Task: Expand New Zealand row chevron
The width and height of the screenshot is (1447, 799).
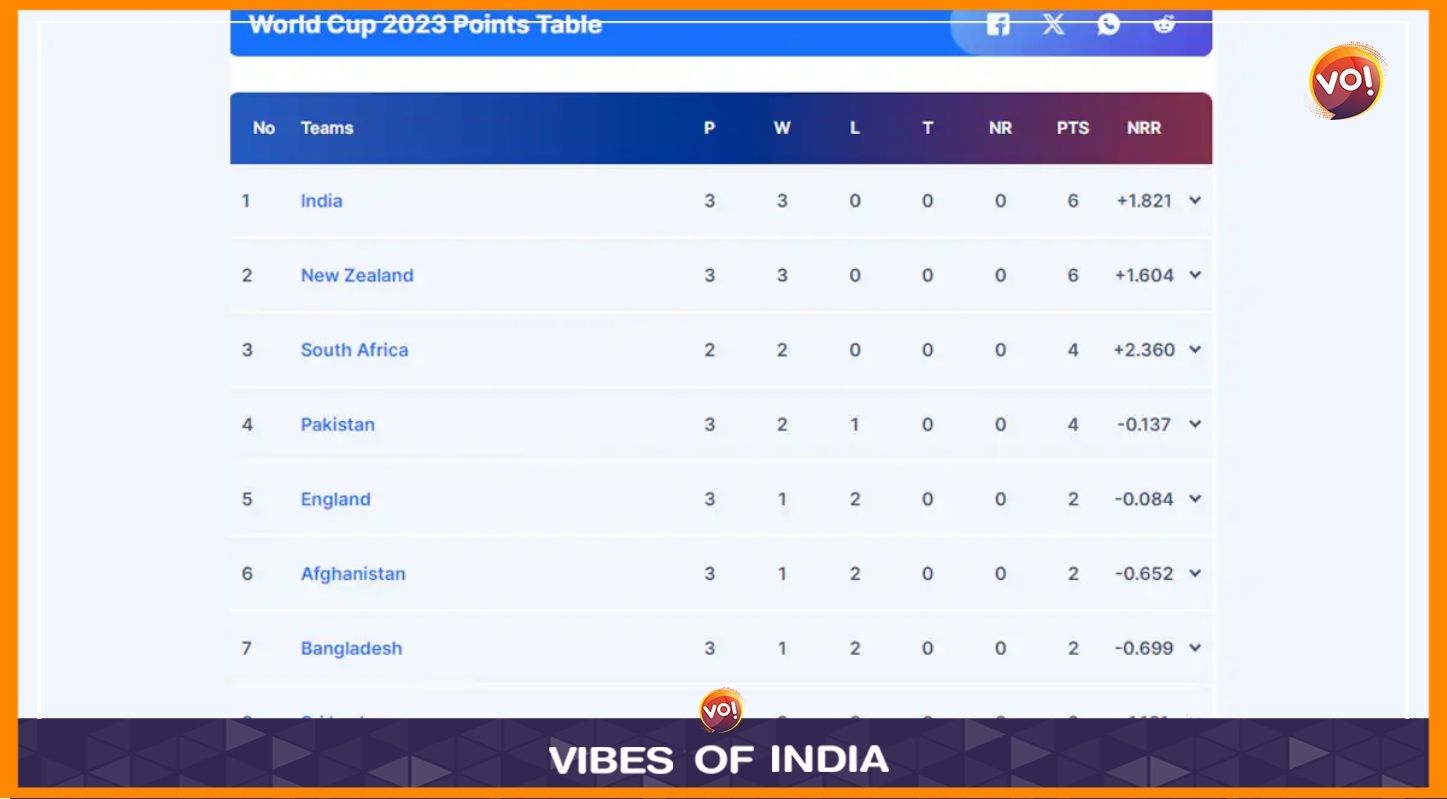Action: click(x=1195, y=275)
